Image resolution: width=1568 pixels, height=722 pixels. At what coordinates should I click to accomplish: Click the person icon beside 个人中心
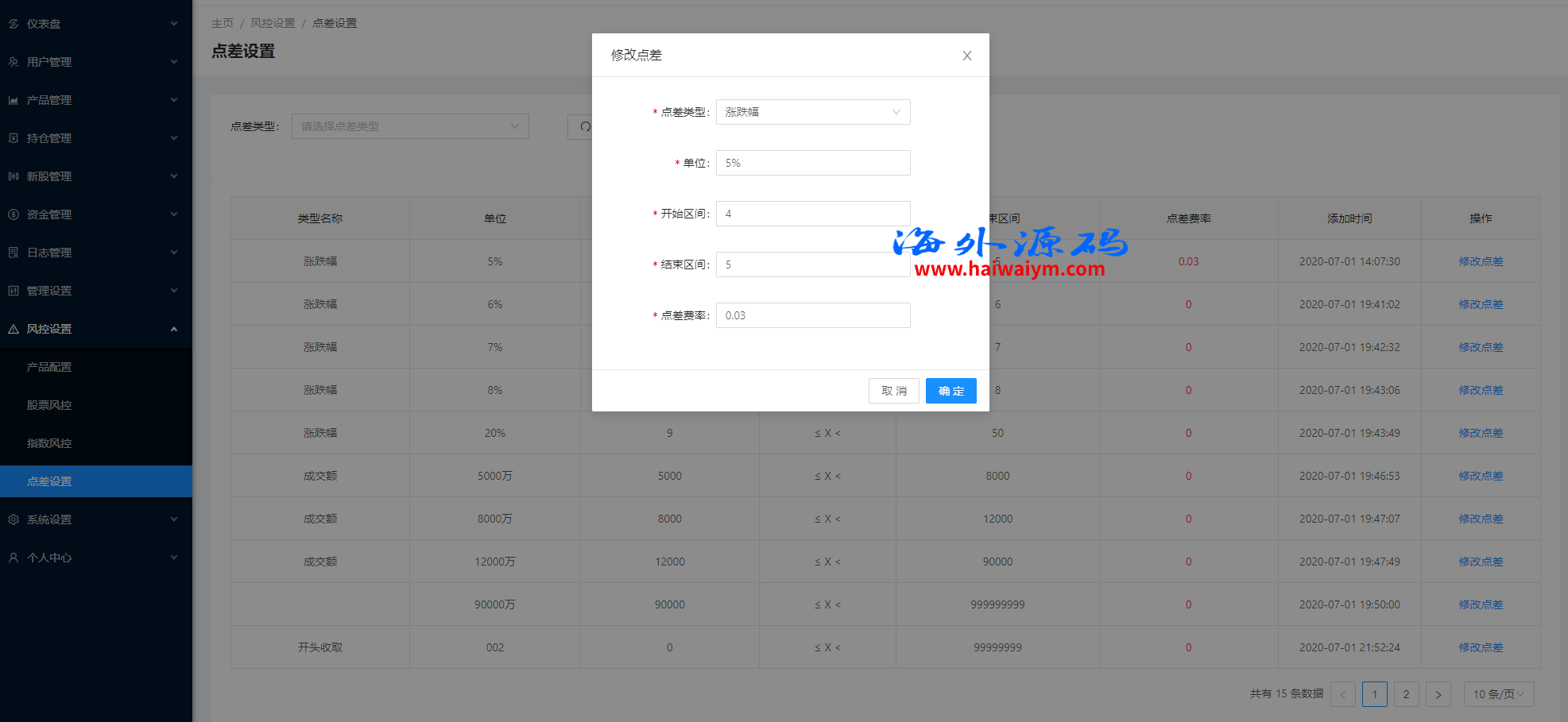pyautogui.click(x=14, y=558)
